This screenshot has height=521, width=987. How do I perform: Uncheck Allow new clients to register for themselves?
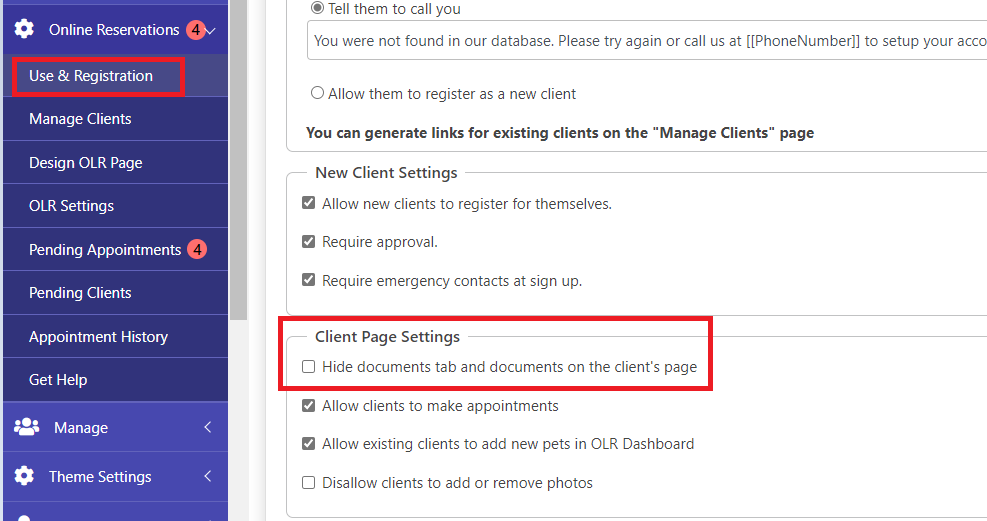(x=308, y=203)
